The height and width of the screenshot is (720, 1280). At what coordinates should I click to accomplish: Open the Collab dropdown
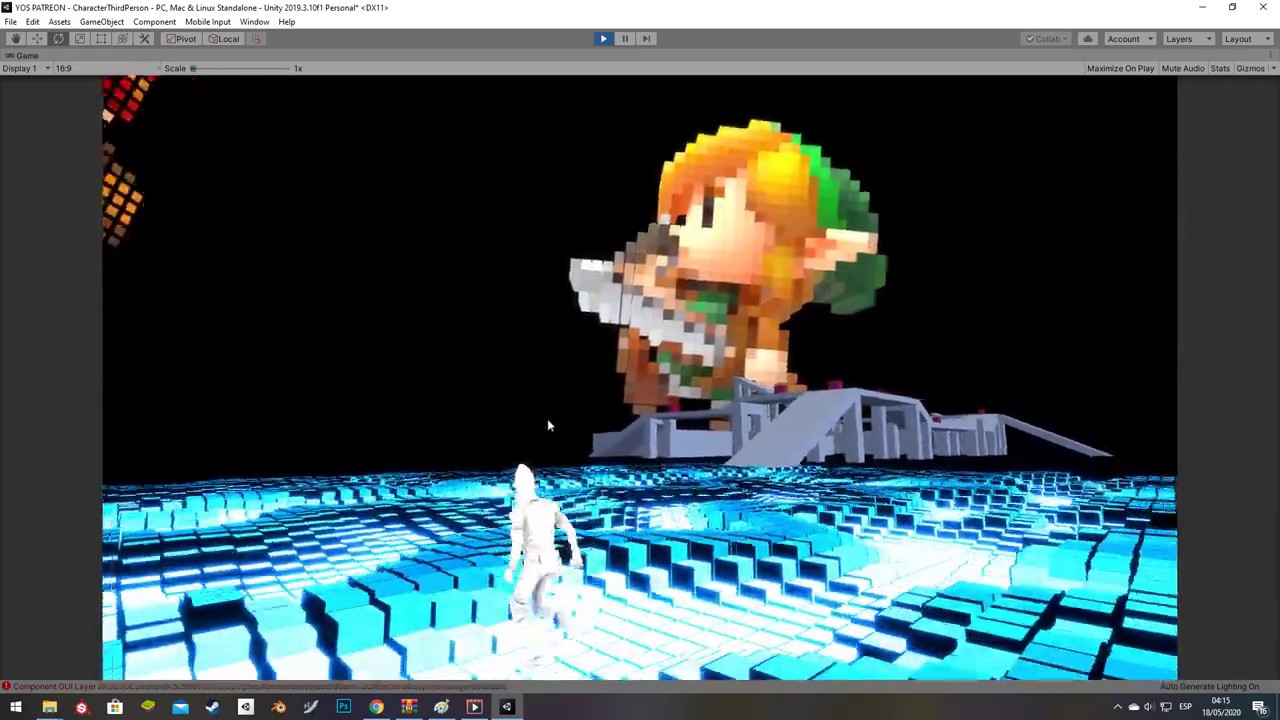1046,39
